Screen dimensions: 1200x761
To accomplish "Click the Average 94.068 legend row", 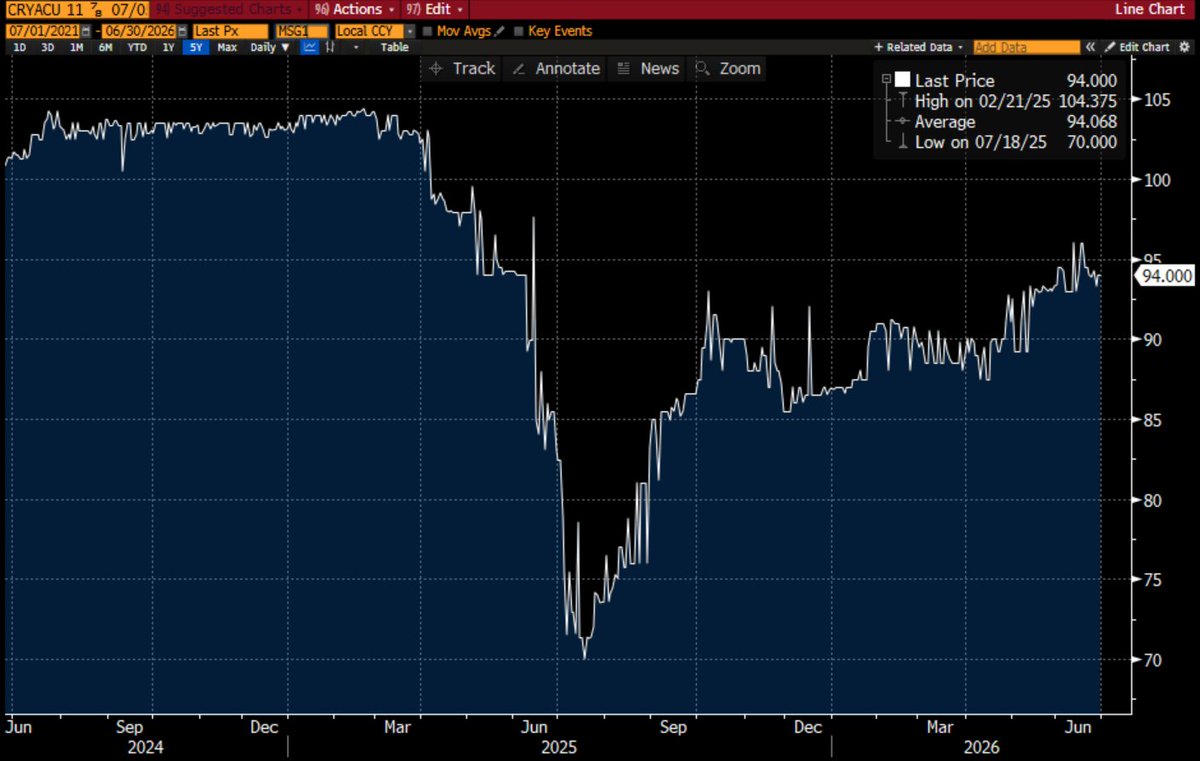I will coord(1008,121).
